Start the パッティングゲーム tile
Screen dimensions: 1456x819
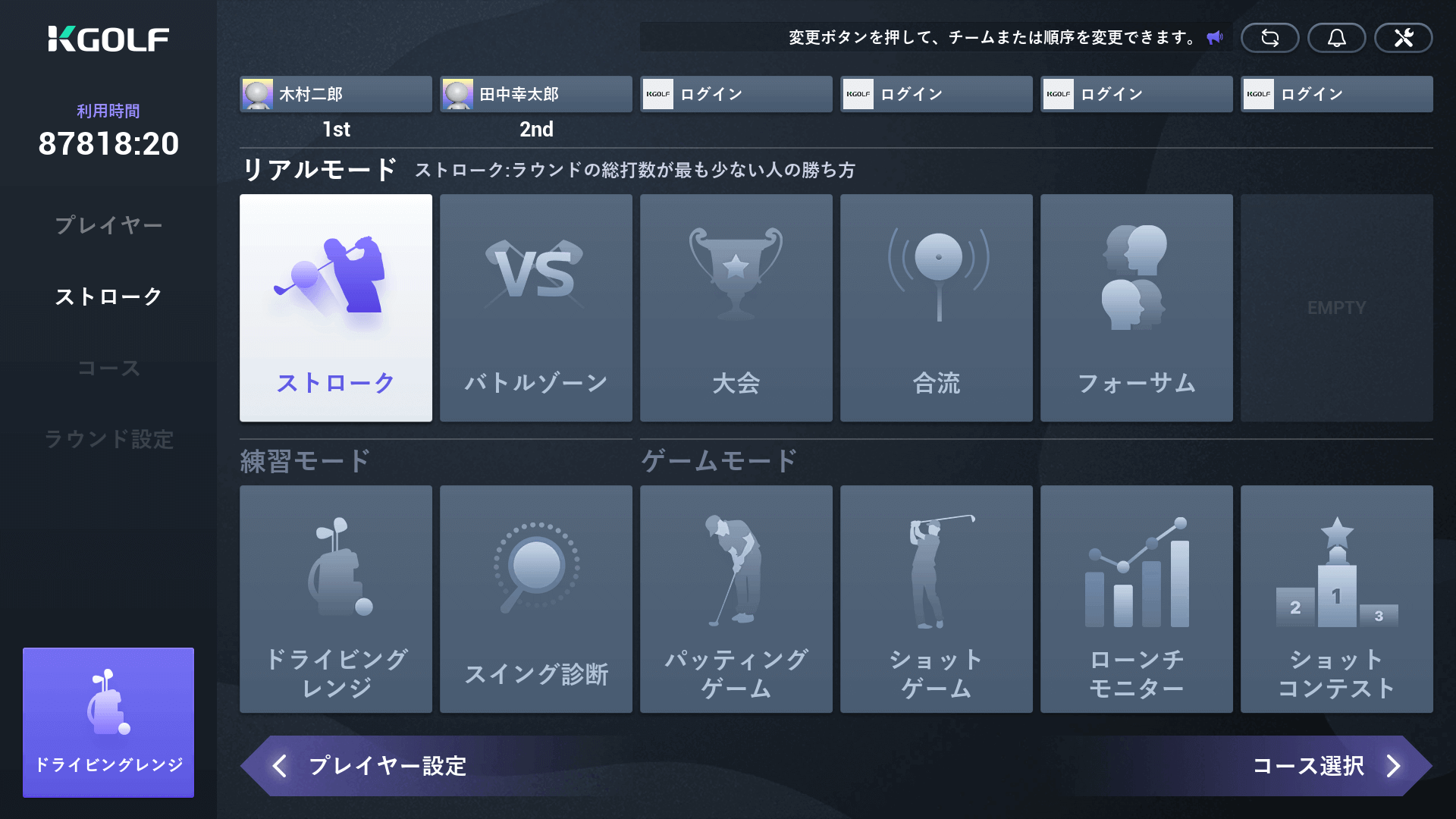point(736,599)
